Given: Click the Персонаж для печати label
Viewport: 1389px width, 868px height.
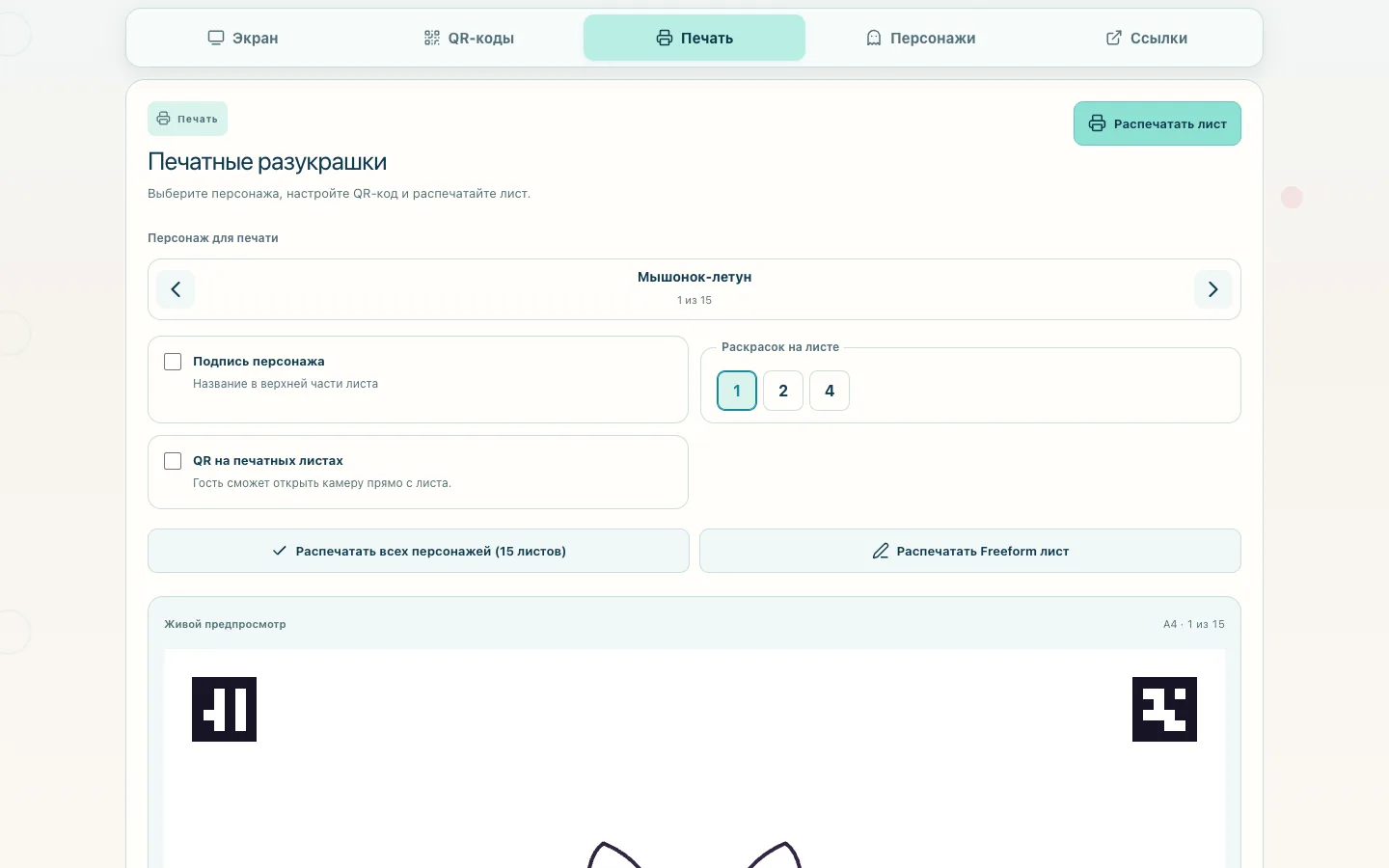Looking at the screenshot, I should click(213, 238).
